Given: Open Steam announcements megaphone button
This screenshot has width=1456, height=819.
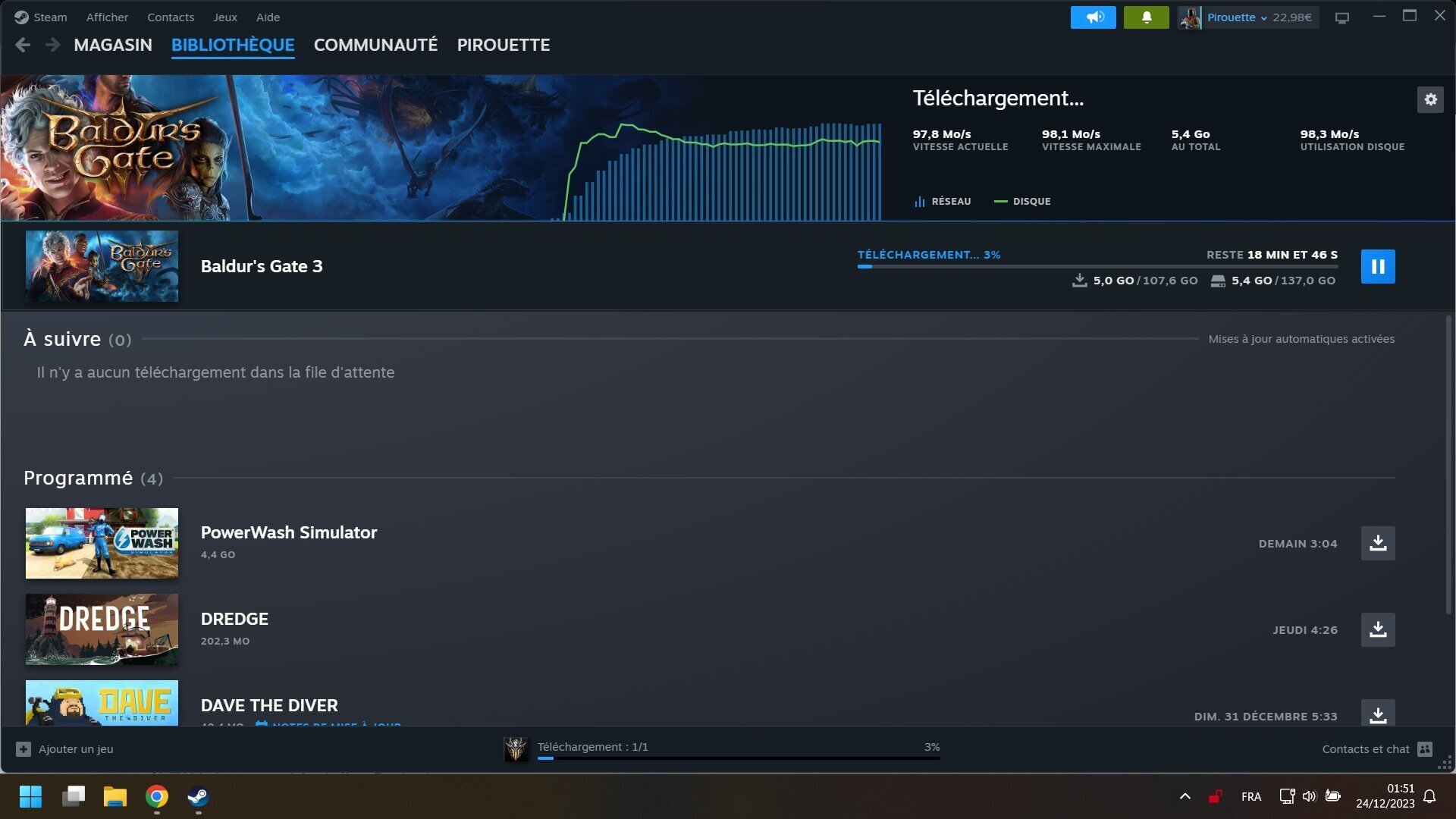Looking at the screenshot, I should [x=1093, y=17].
